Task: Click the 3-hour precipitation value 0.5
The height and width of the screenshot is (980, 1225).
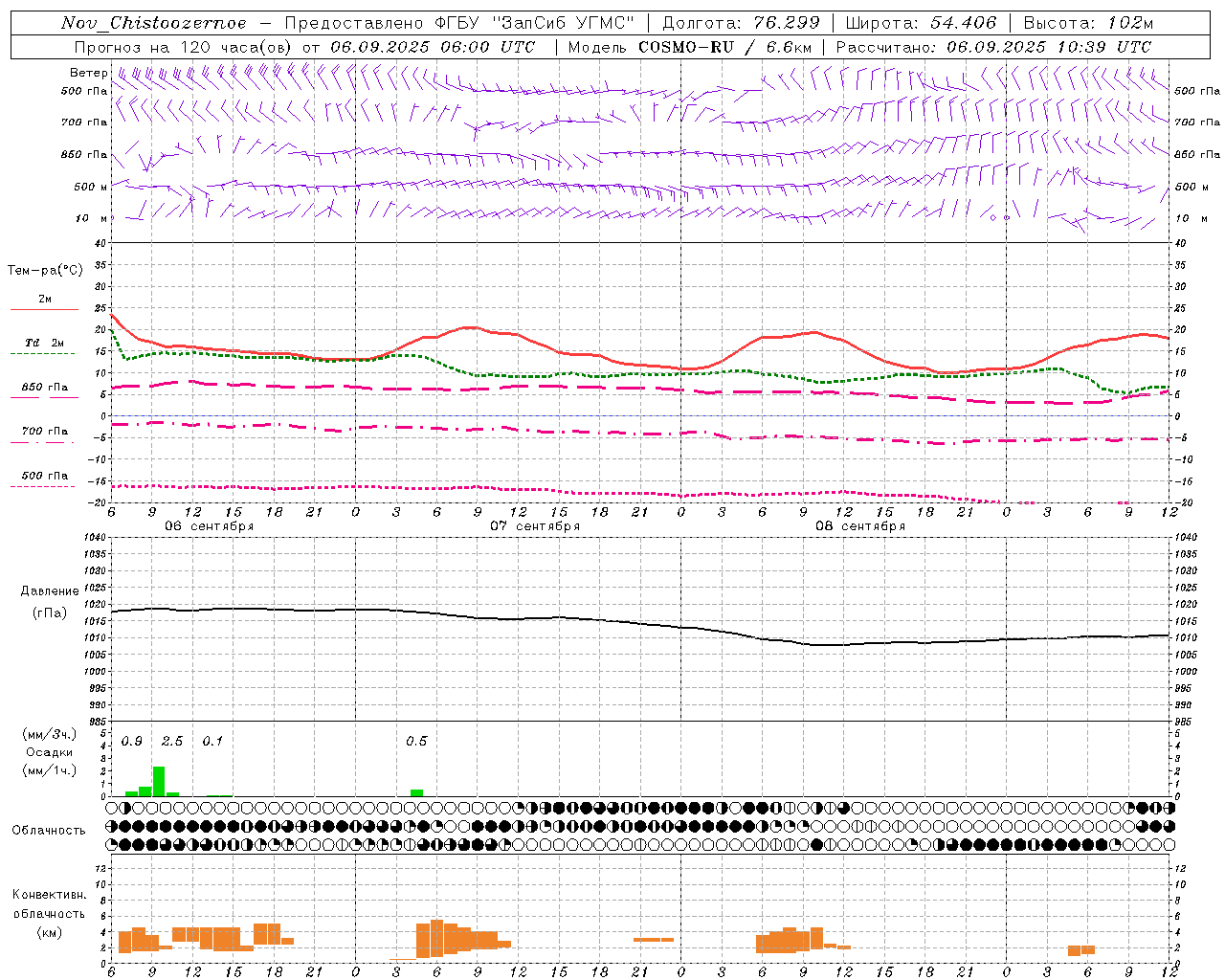Action: pyautogui.click(x=416, y=742)
